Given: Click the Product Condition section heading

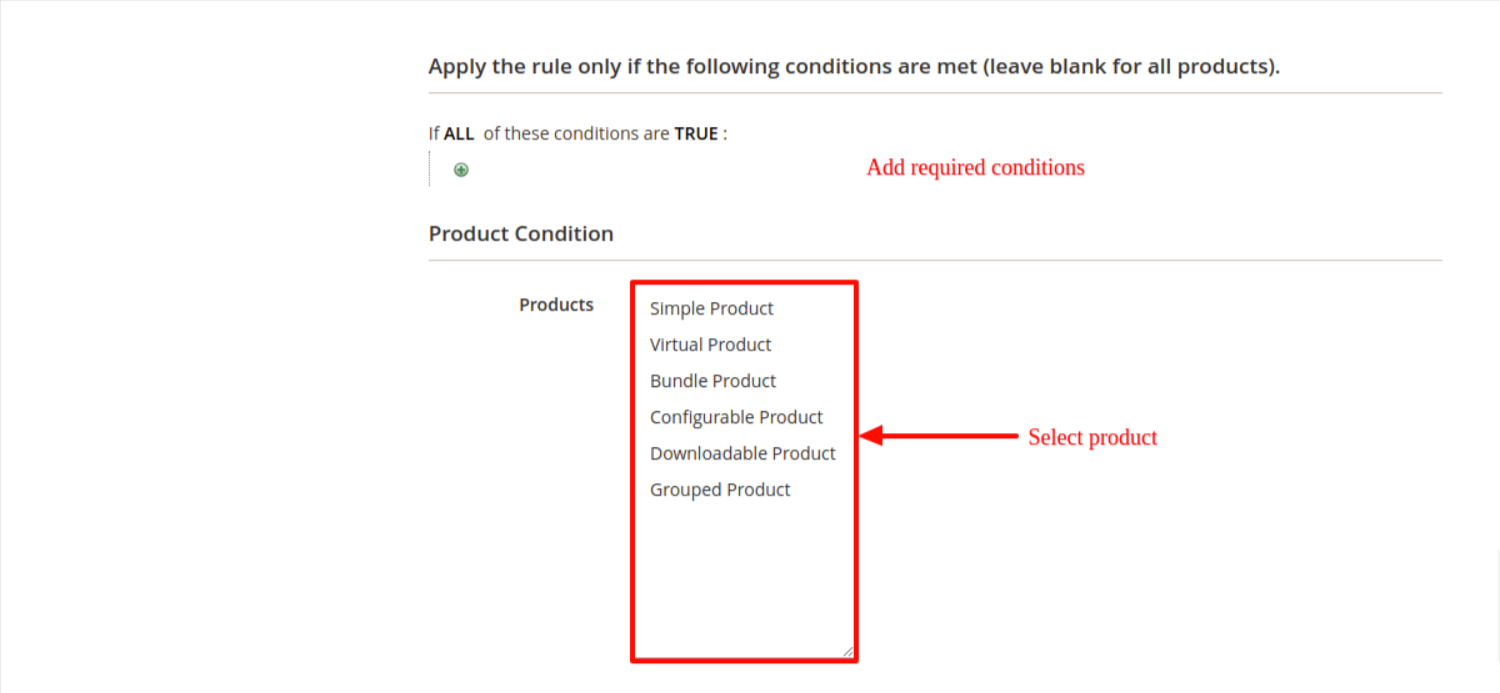Looking at the screenshot, I should tap(521, 234).
